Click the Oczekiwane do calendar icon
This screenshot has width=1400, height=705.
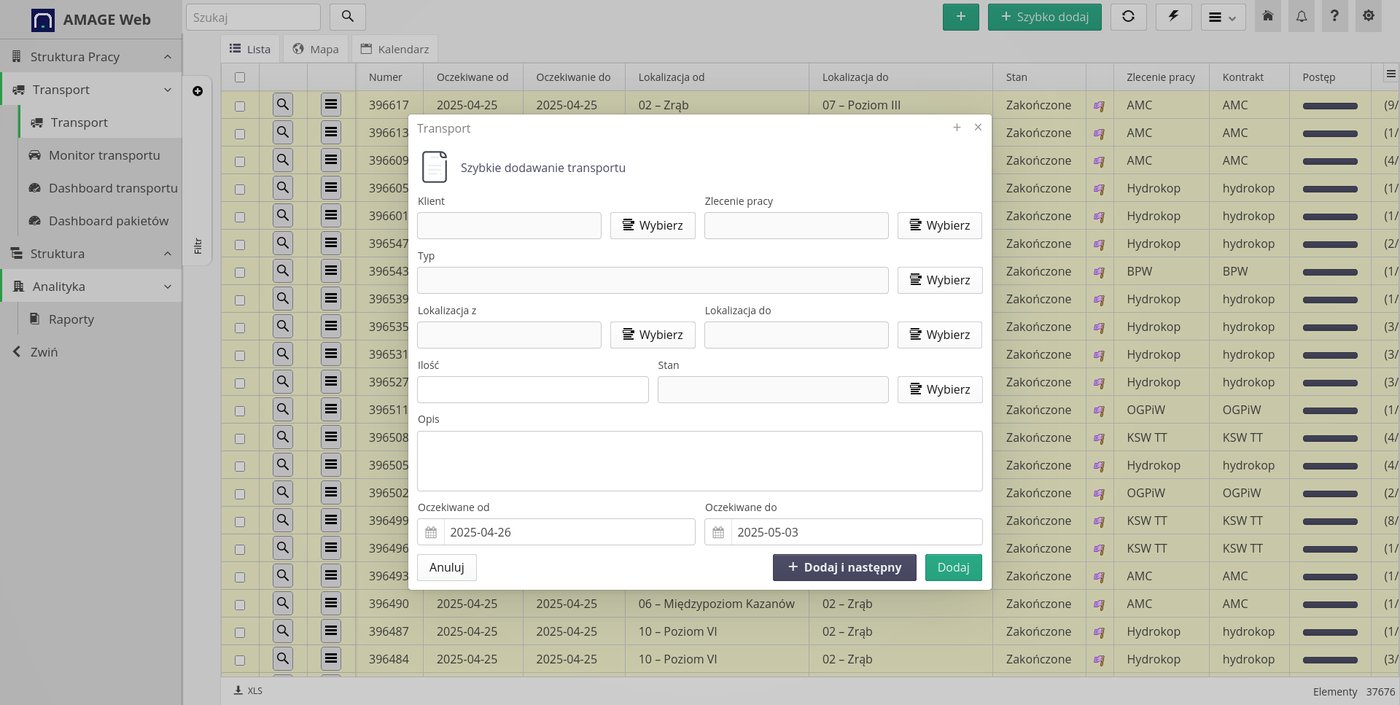pyautogui.click(x=718, y=532)
